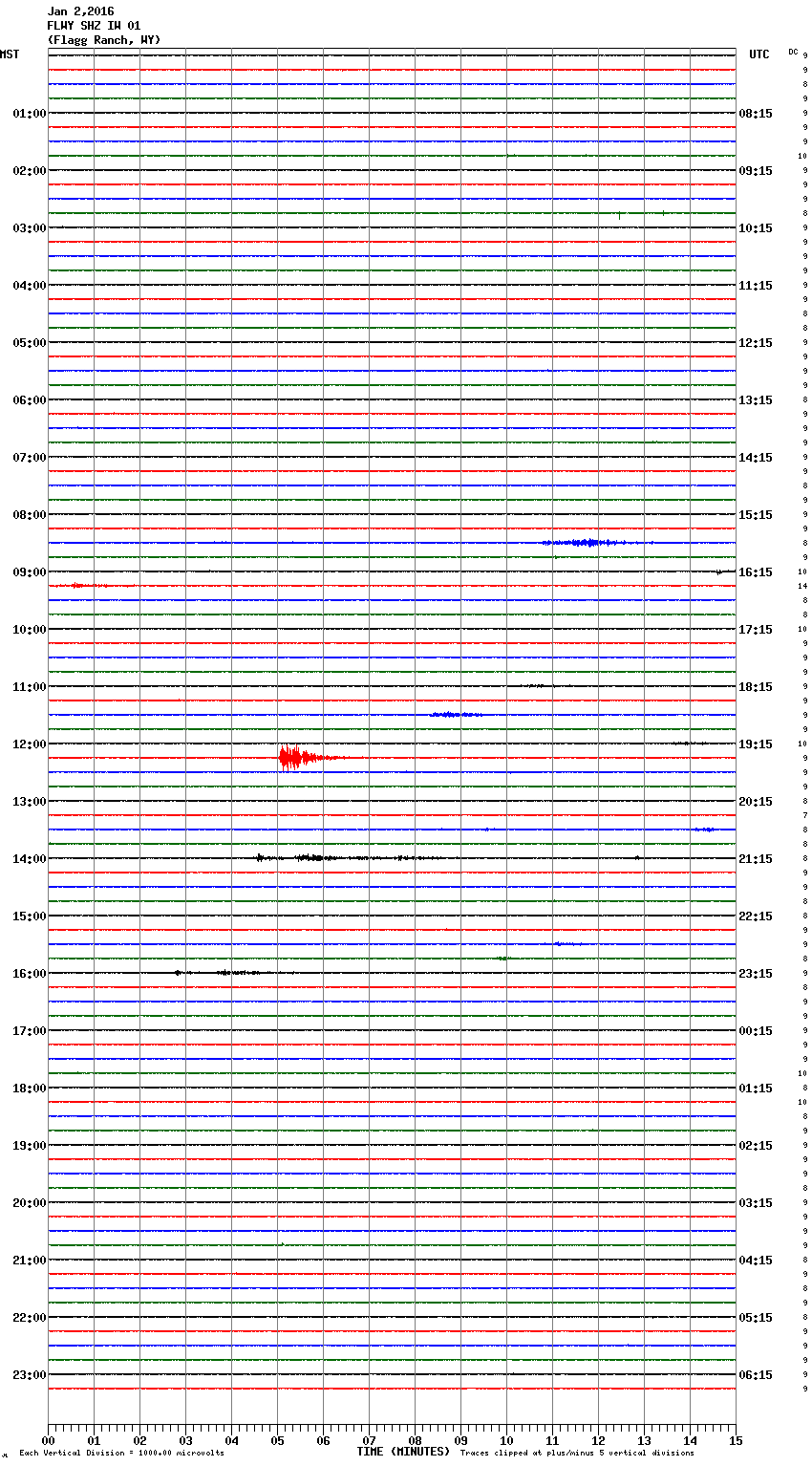Click minute 15 on the bottom time axis
The width and height of the screenshot is (812, 1466).
coord(736,1441)
